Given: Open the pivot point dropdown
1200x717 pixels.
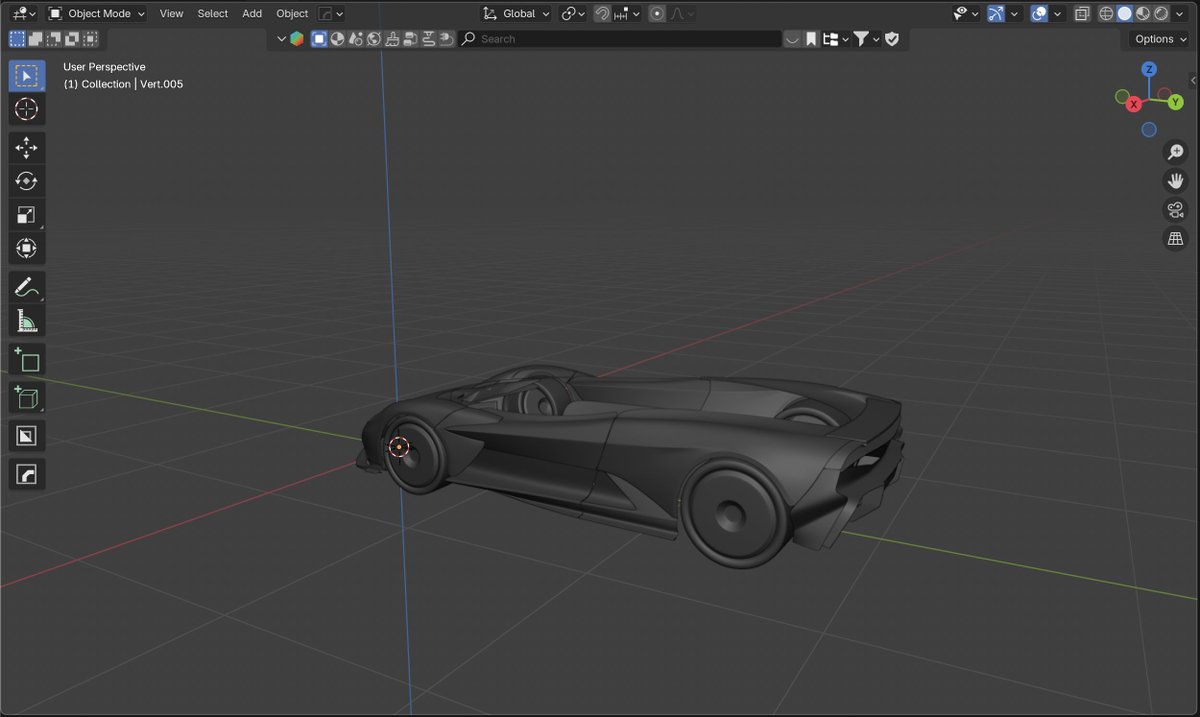Looking at the screenshot, I should pos(573,14).
